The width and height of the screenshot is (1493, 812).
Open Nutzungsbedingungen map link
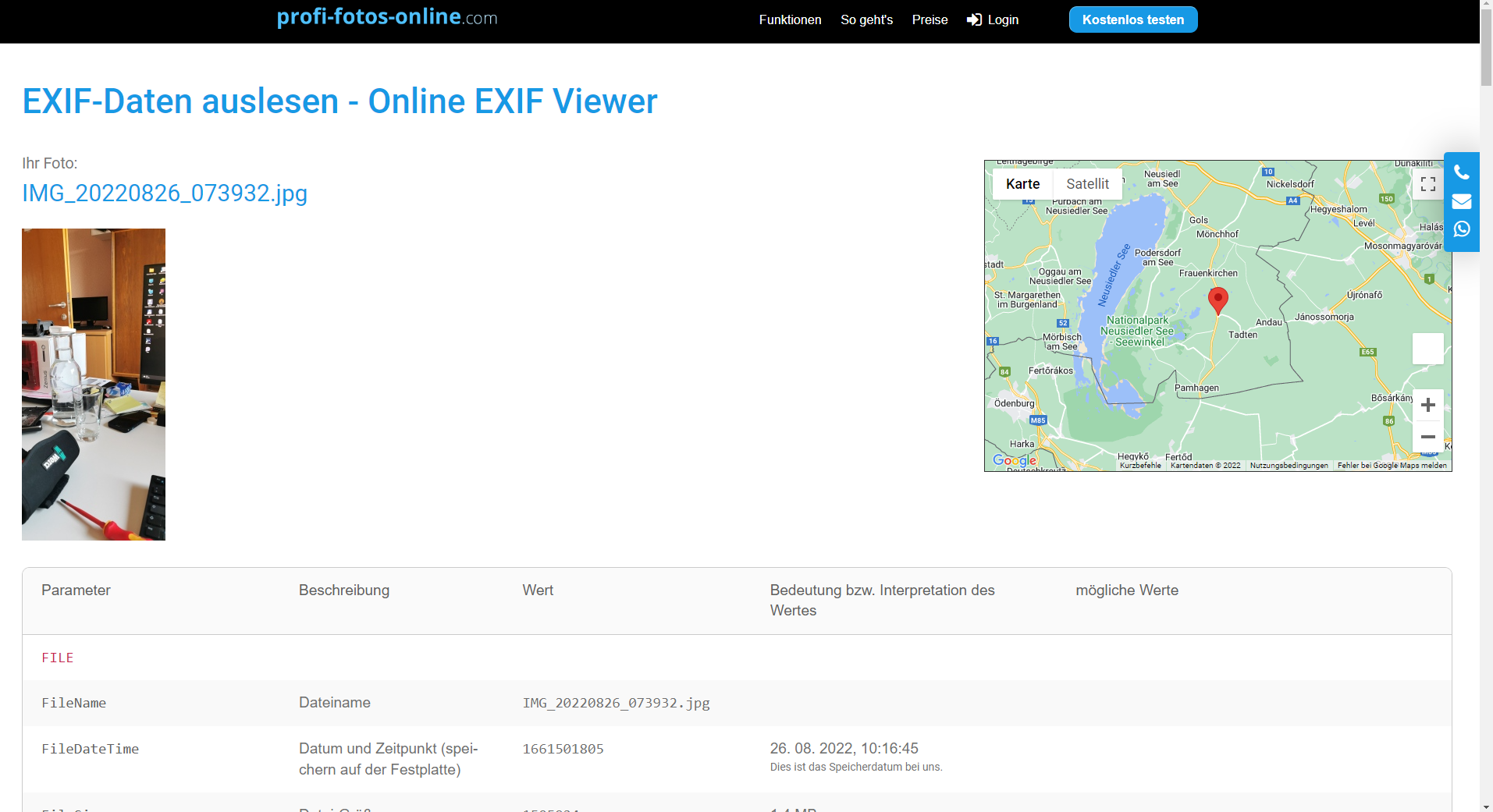[x=1289, y=466]
